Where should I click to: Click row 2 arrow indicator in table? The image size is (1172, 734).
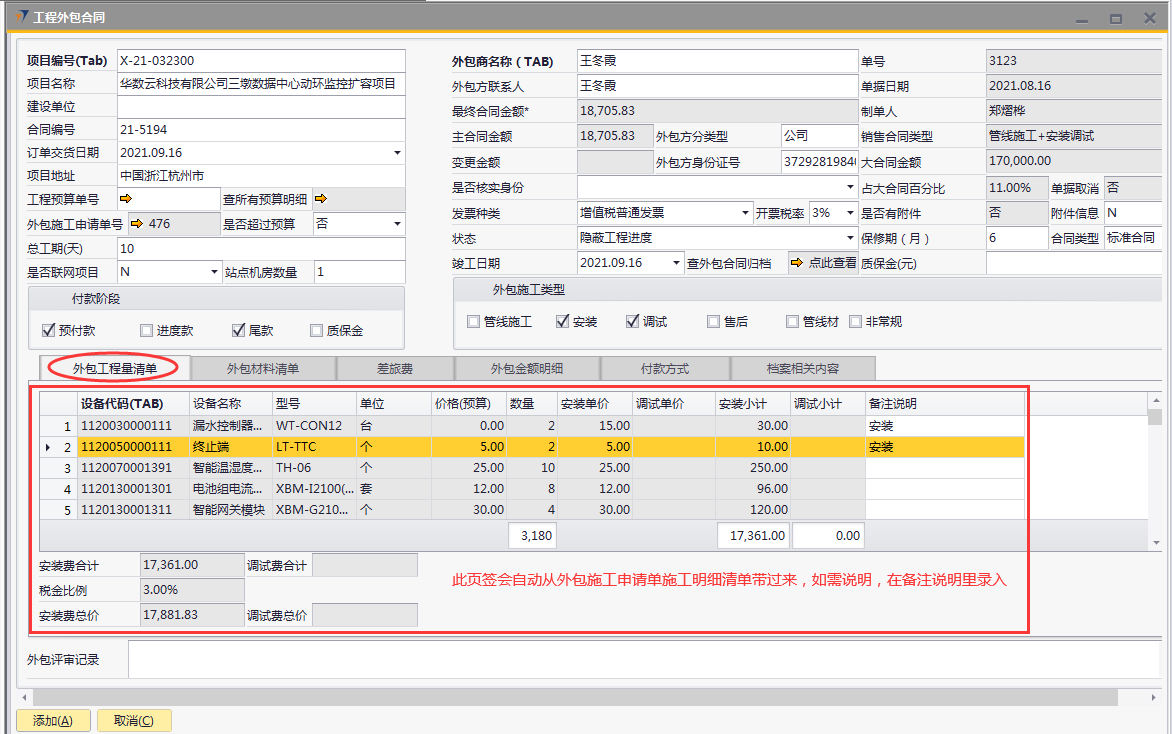pos(48,447)
